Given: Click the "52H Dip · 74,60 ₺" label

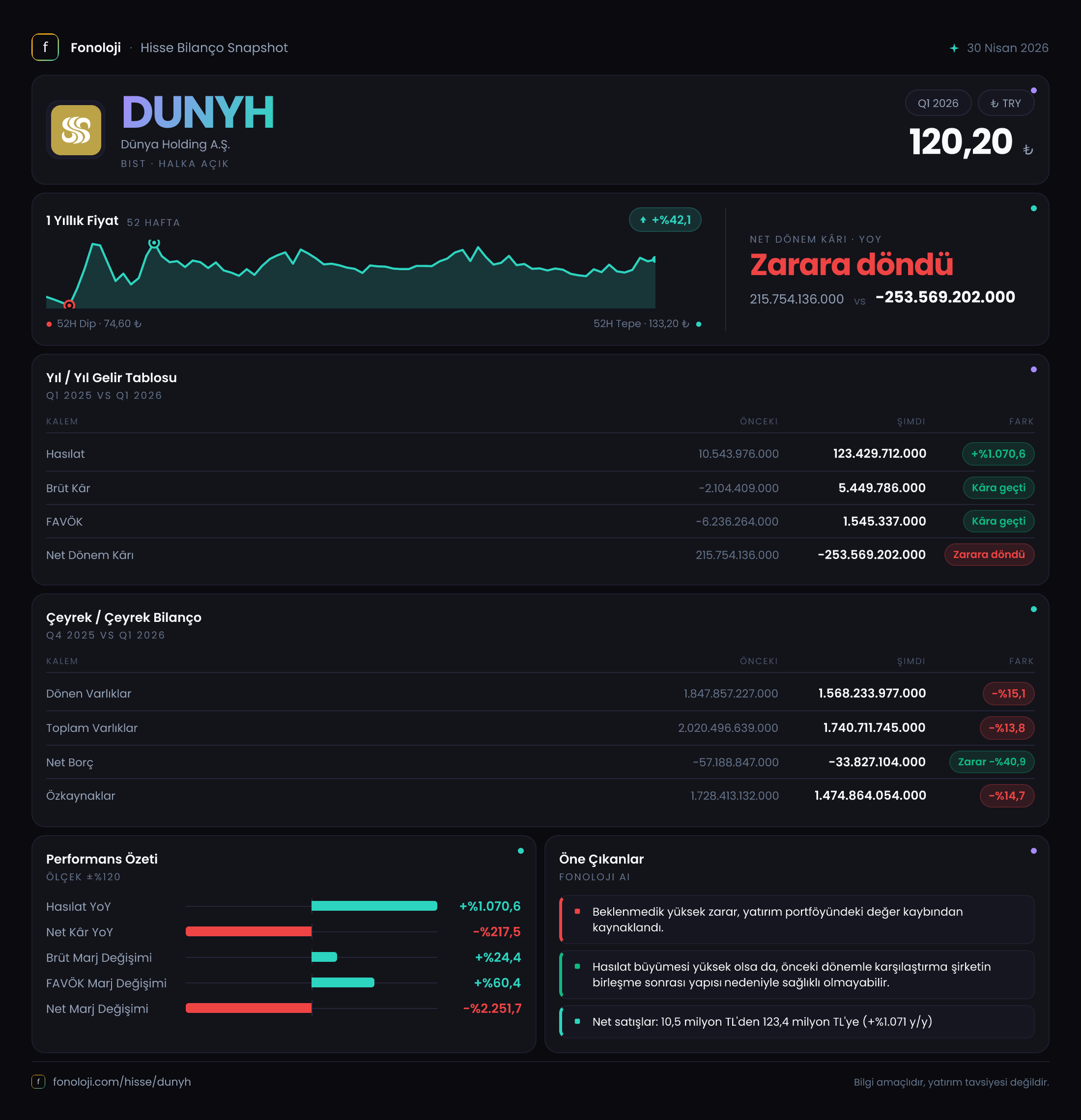Looking at the screenshot, I should pyautogui.click(x=99, y=324).
